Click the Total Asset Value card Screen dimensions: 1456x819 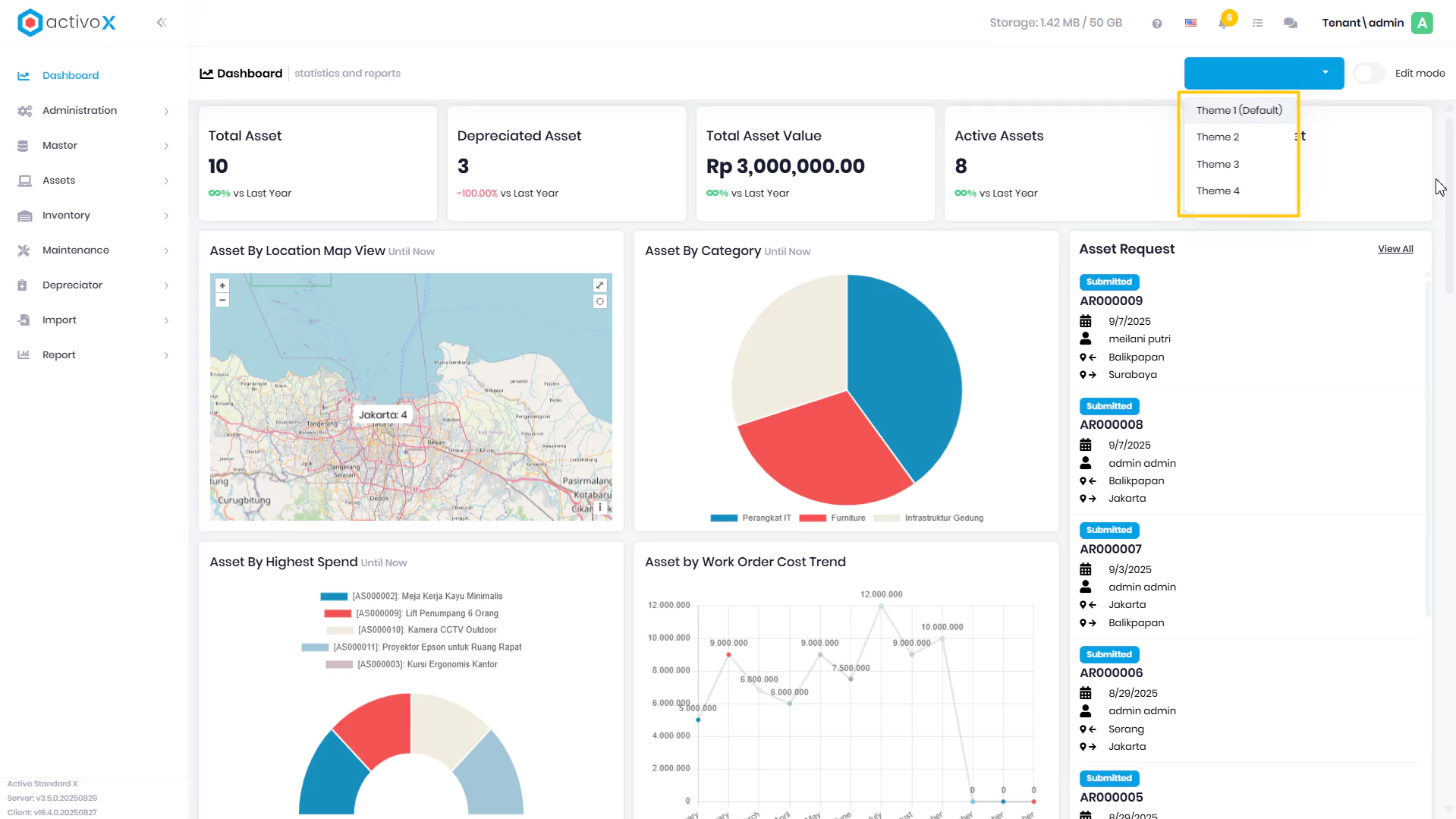click(815, 164)
